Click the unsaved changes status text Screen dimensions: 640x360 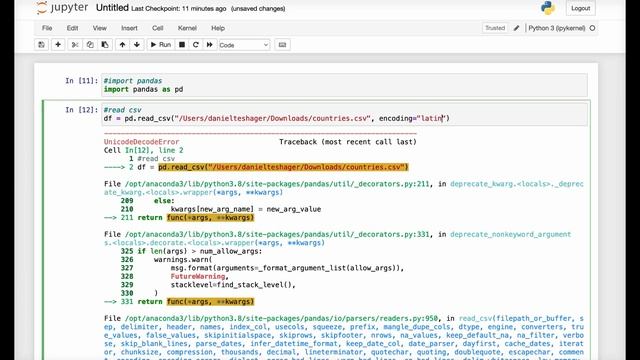click(x=258, y=9)
